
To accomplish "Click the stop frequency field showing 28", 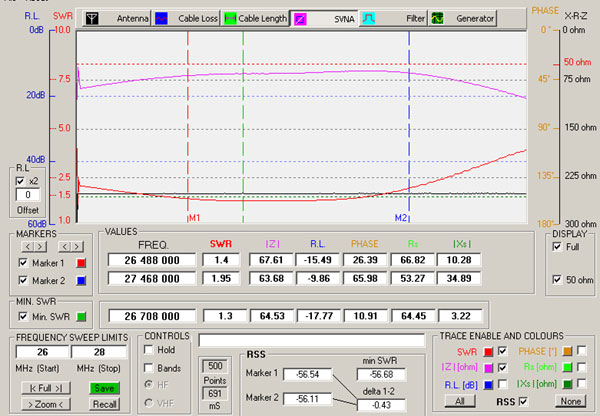I will click(x=99, y=352).
